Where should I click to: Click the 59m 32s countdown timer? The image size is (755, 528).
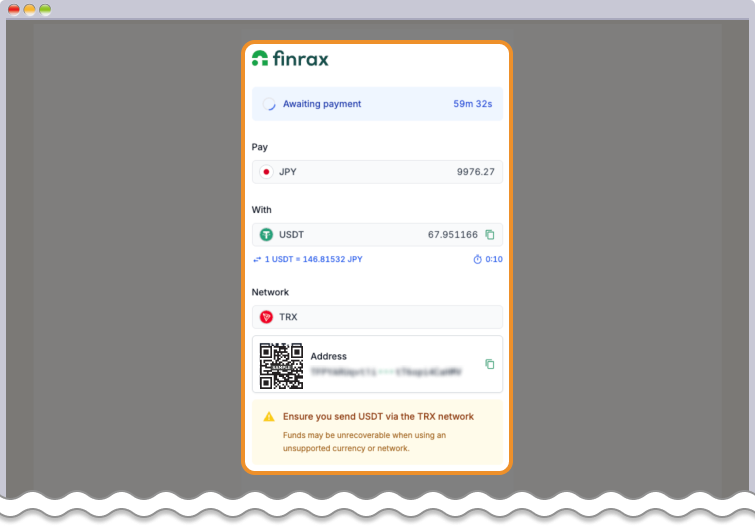click(x=473, y=104)
